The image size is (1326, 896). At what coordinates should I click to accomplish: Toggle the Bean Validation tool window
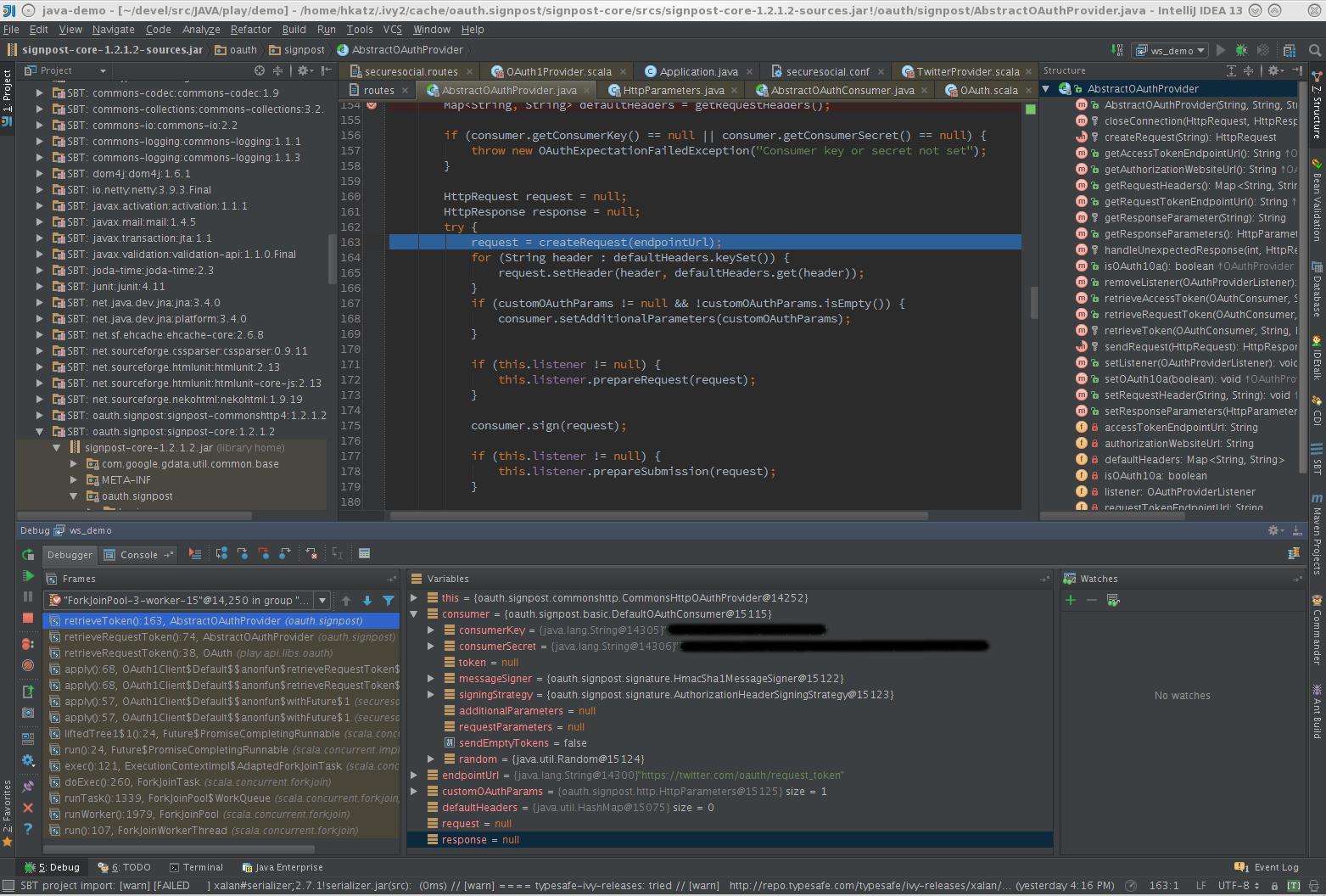tap(1317, 200)
